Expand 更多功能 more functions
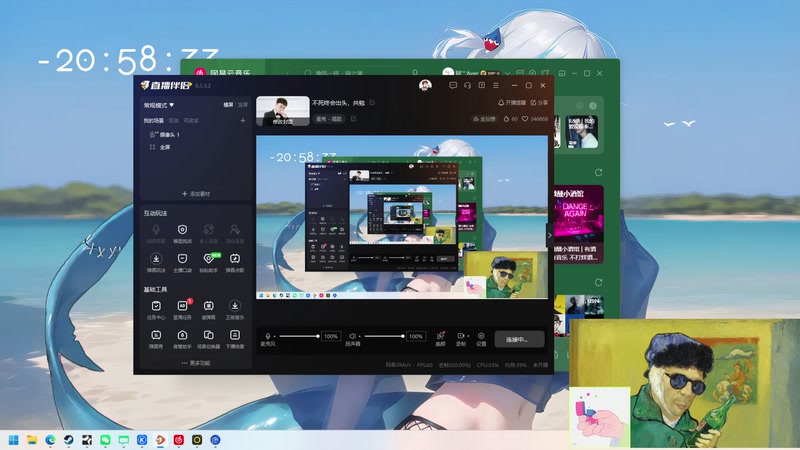The image size is (800, 450). pos(196,363)
